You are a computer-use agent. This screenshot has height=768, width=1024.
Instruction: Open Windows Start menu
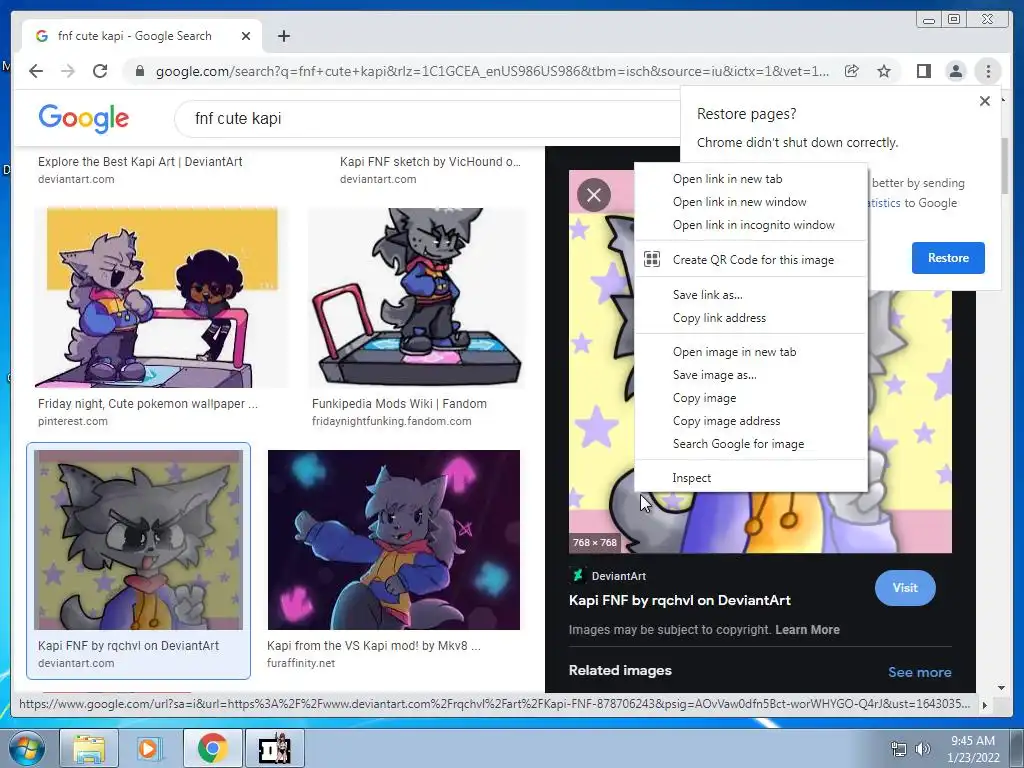tap(26, 748)
